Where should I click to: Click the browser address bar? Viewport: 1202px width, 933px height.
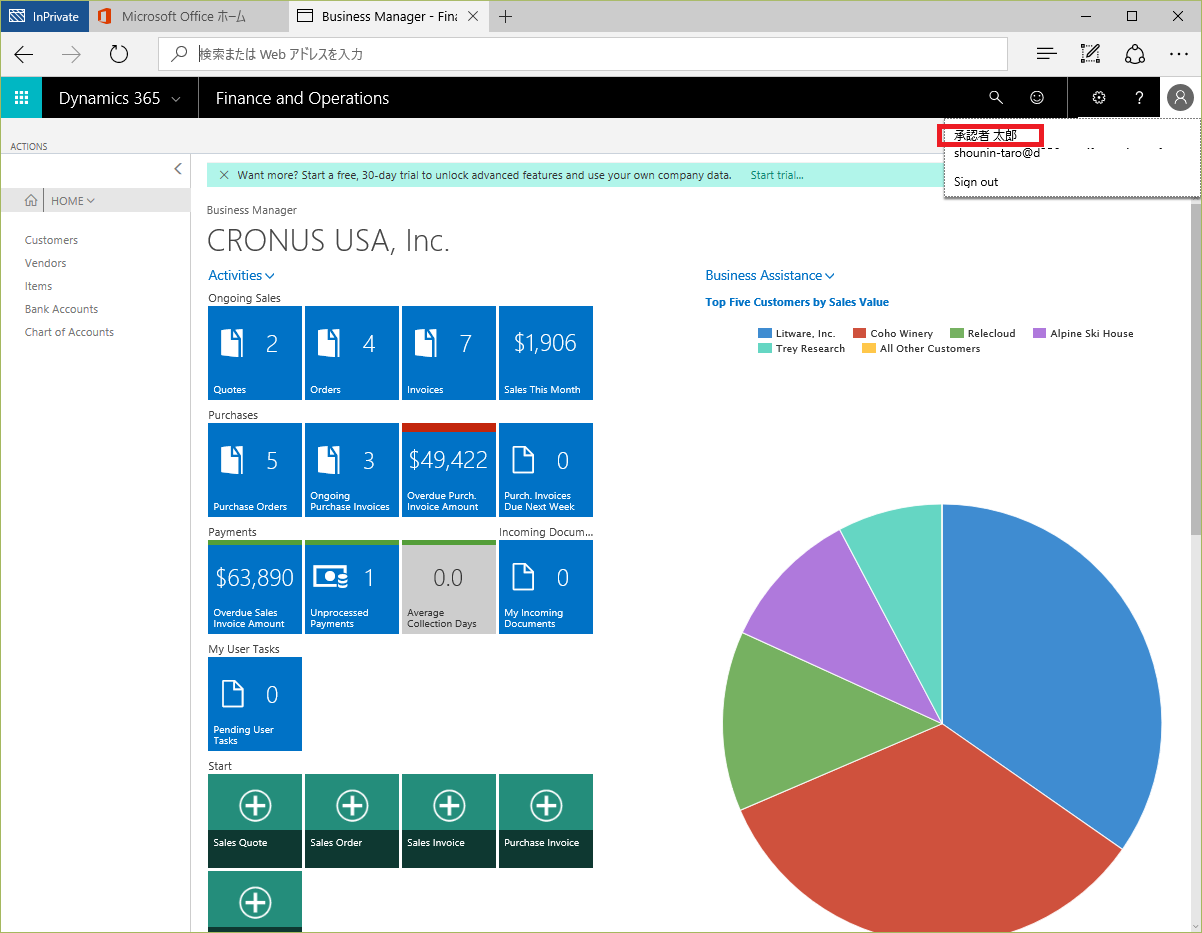tap(583, 54)
